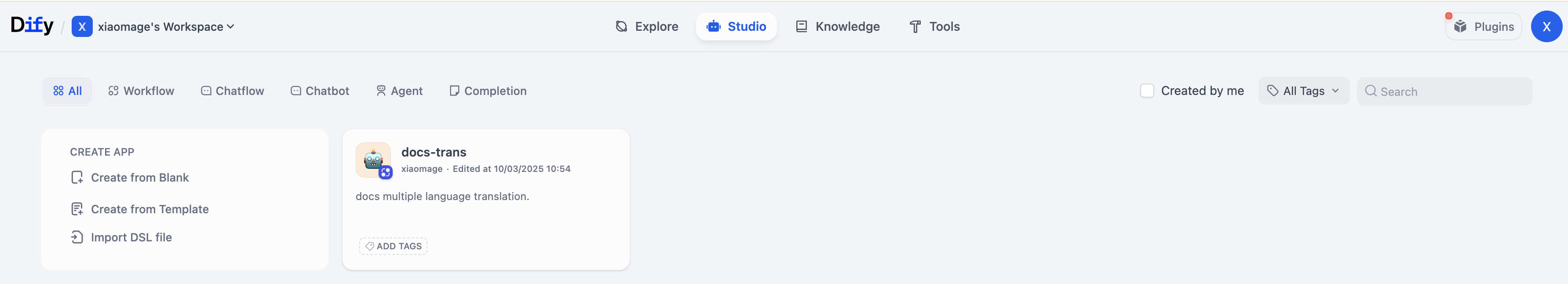This screenshot has width=1568, height=284.
Task: Select the Agent filter tab
Action: (399, 91)
